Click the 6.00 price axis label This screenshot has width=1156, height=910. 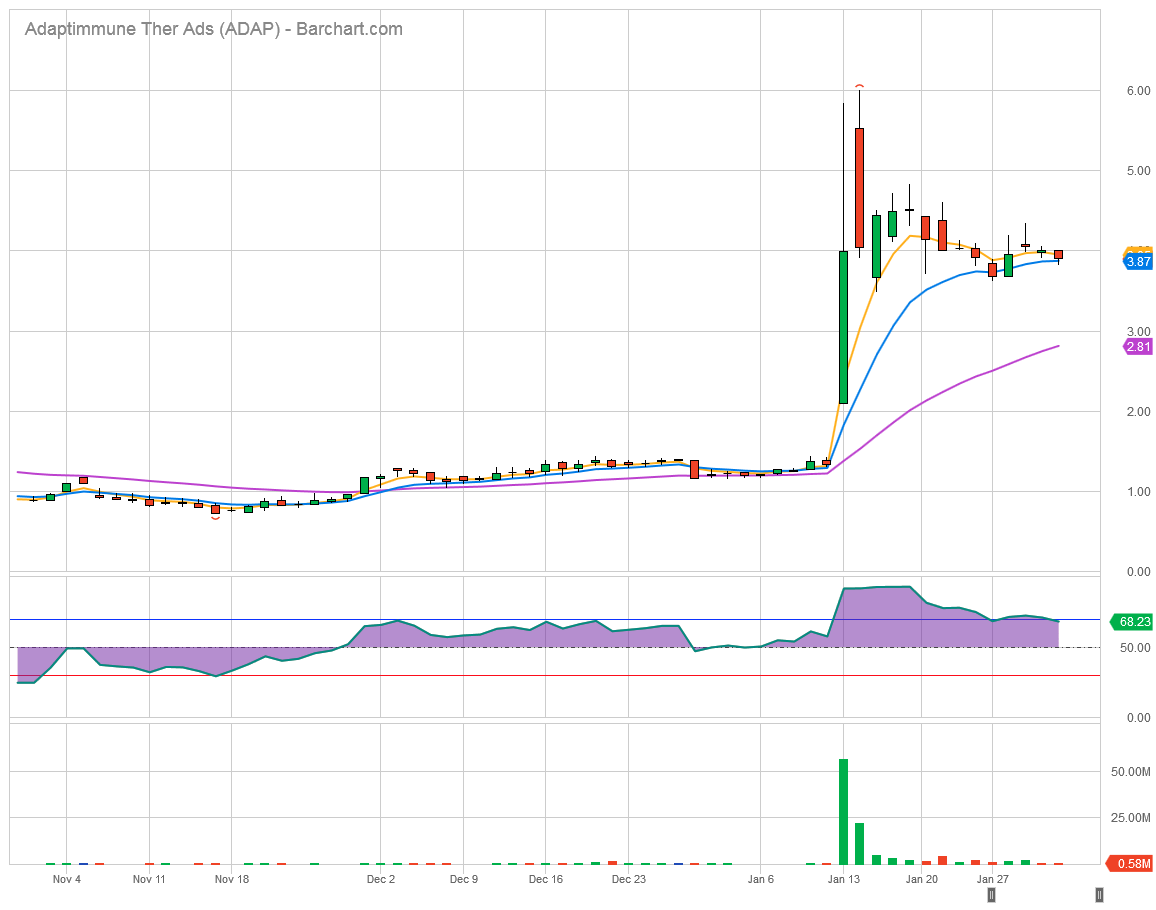click(x=1138, y=91)
